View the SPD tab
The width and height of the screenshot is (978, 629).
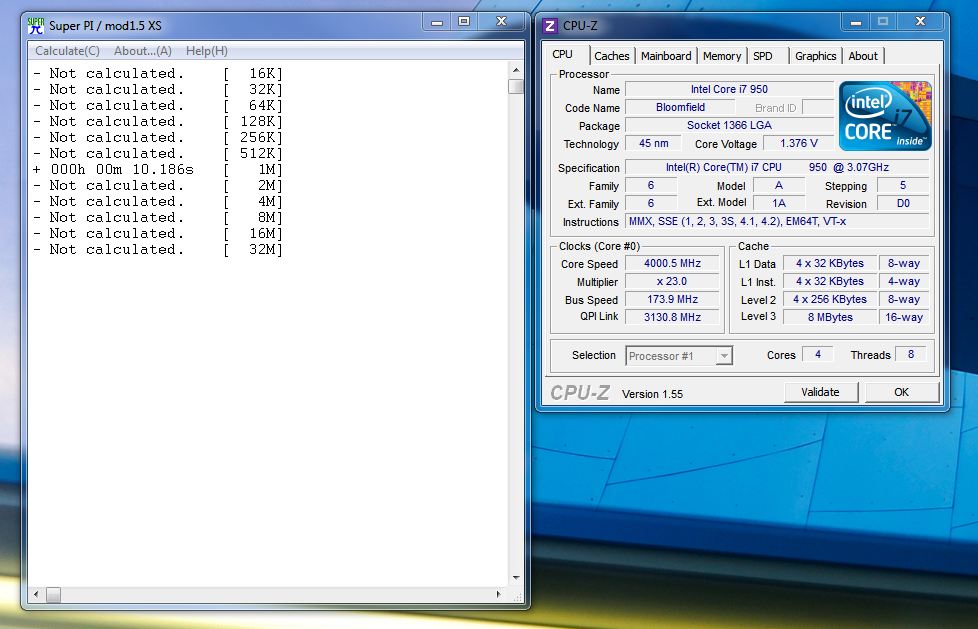[765, 56]
